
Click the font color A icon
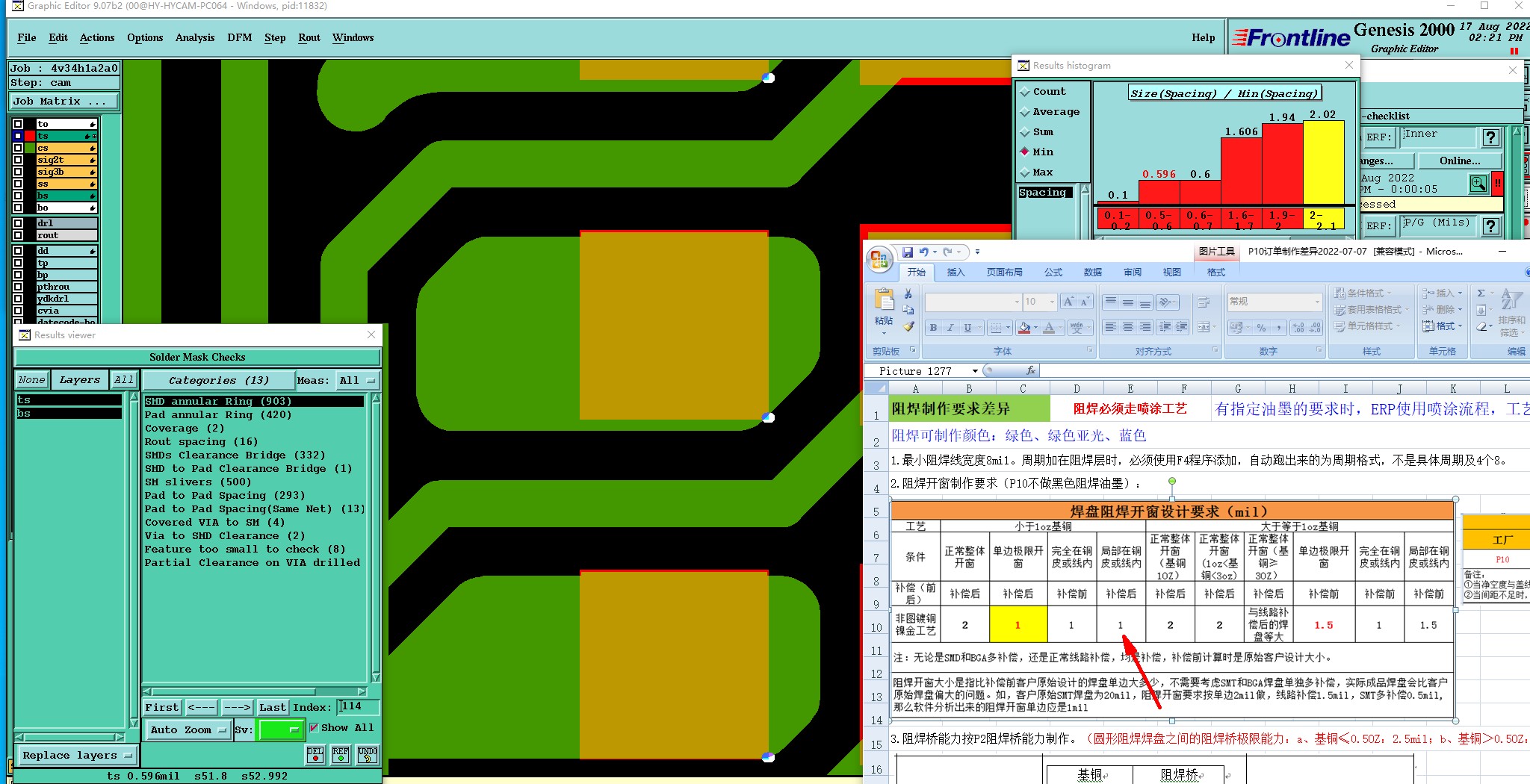[x=1049, y=328]
